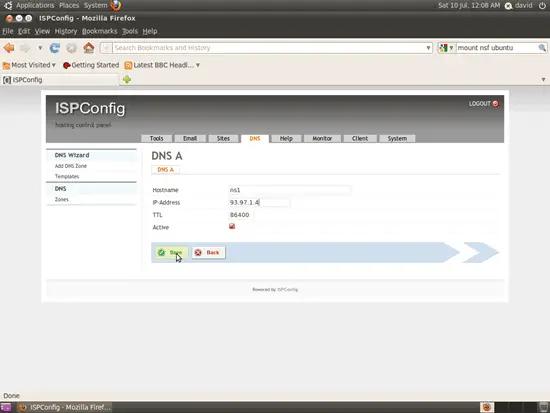Switch to the Client tab

pyautogui.click(x=360, y=138)
